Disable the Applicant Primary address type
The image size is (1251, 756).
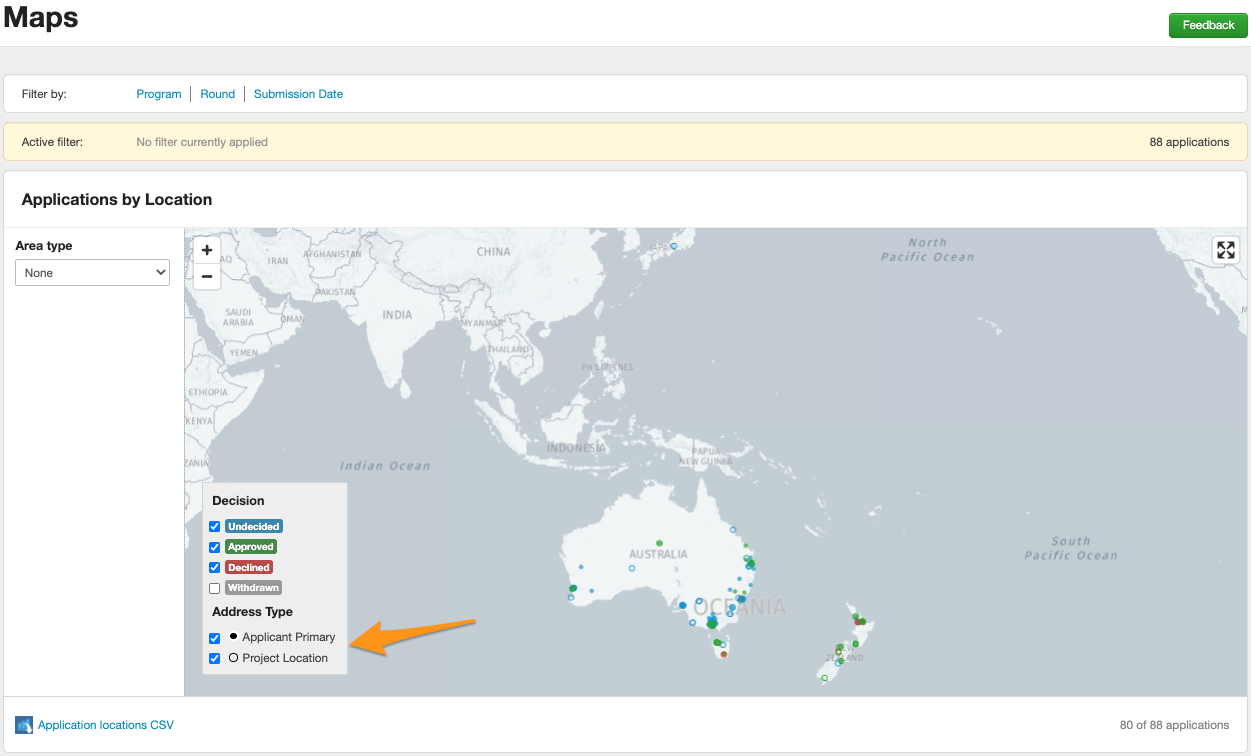[x=215, y=638]
